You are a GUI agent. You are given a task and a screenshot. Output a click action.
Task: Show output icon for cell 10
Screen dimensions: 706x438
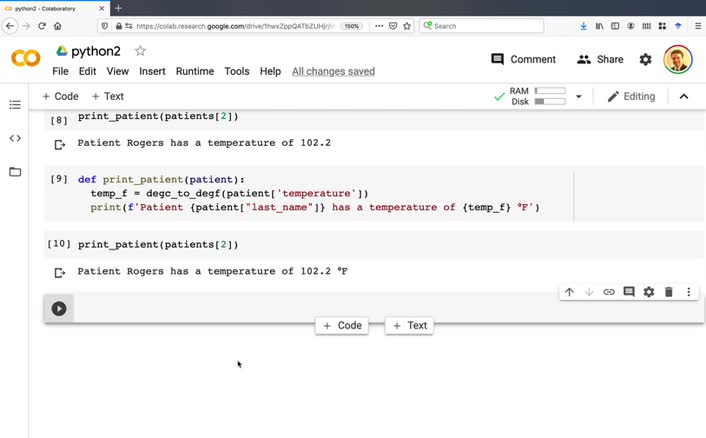(59, 273)
